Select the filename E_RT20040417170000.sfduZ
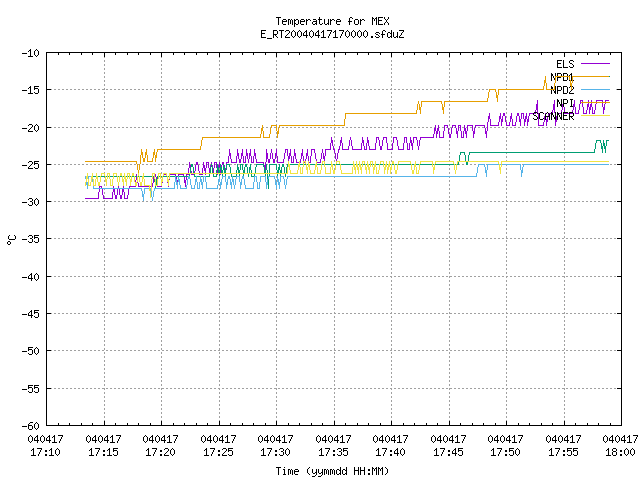The width and height of the screenshot is (640, 480). (x=332, y=34)
